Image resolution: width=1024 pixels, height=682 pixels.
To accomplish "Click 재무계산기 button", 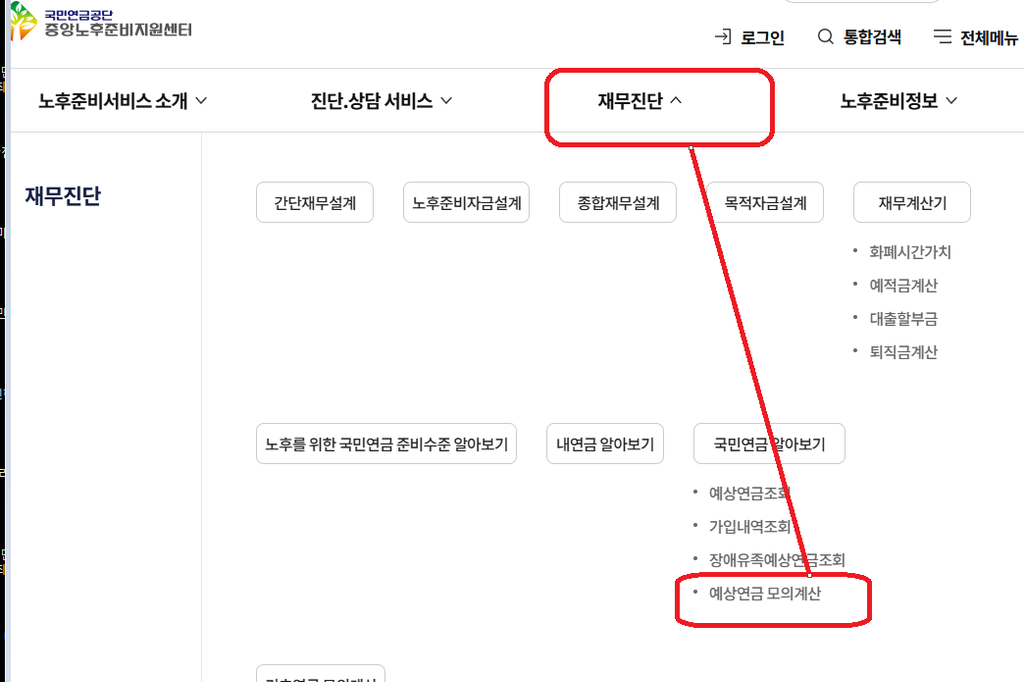I will 912,203.
